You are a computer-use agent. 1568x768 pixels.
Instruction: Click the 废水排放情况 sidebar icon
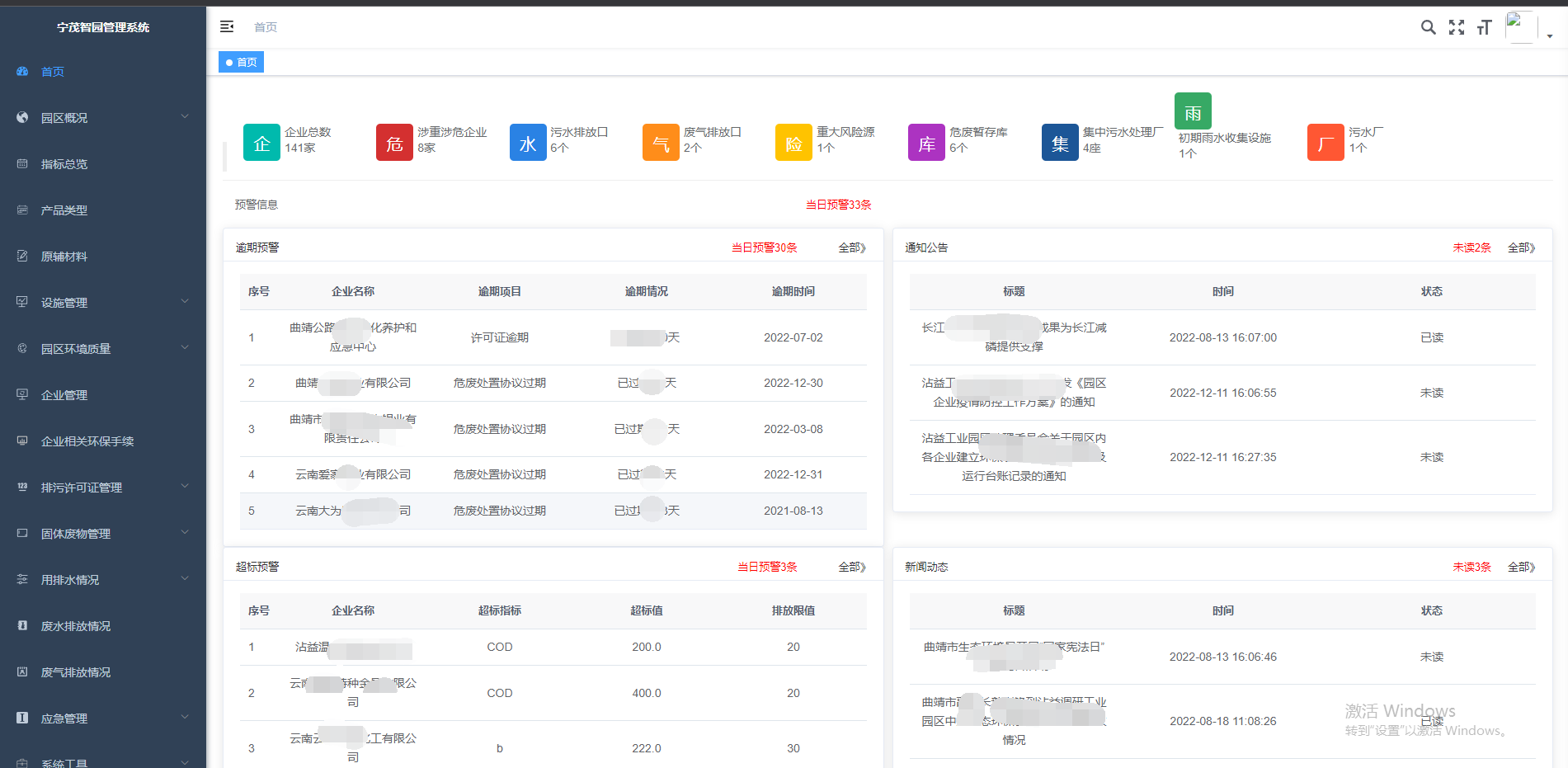(x=22, y=626)
